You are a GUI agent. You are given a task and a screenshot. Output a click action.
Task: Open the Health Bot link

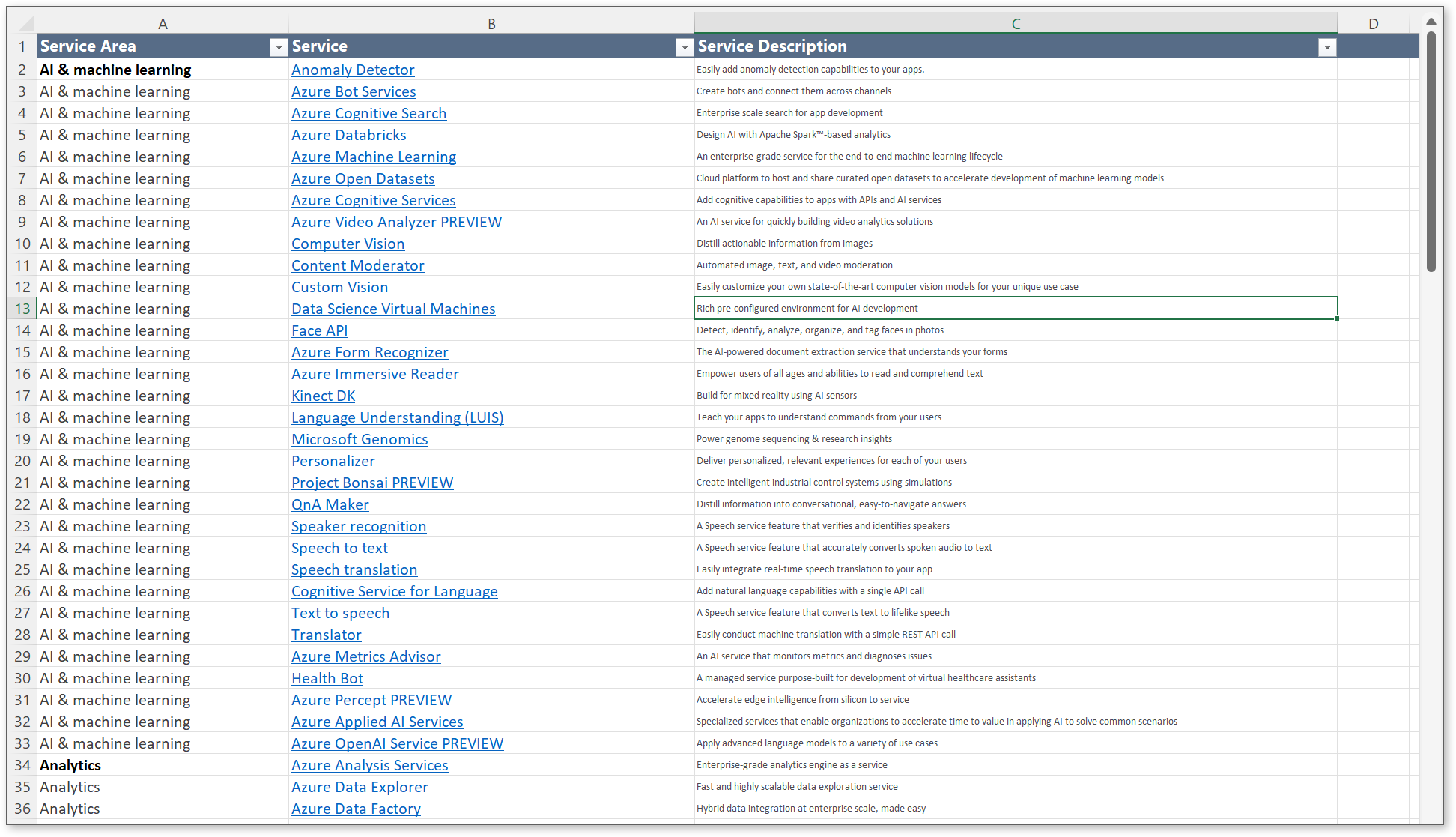[x=327, y=678]
